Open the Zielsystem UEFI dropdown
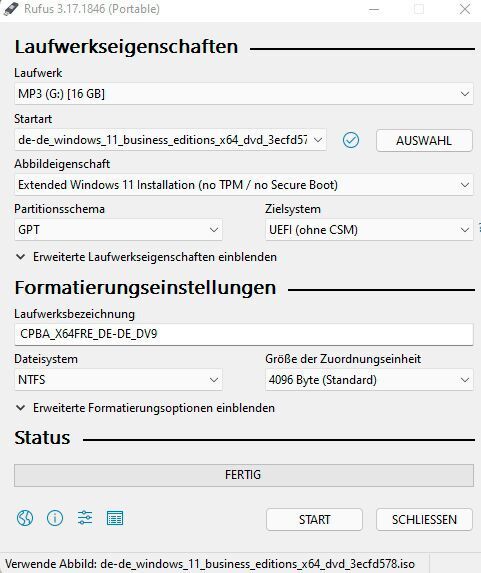The width and height of the screenshot is (481, 573). click(x=369, y=230)
